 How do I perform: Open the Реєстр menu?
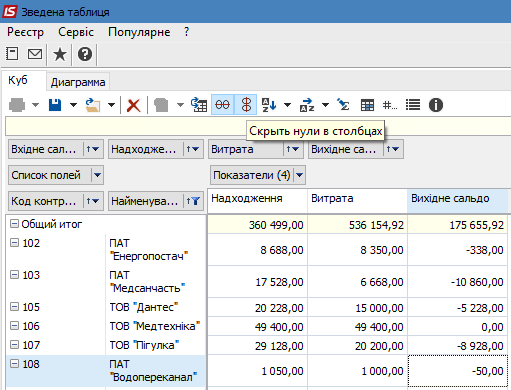(25, 32)
